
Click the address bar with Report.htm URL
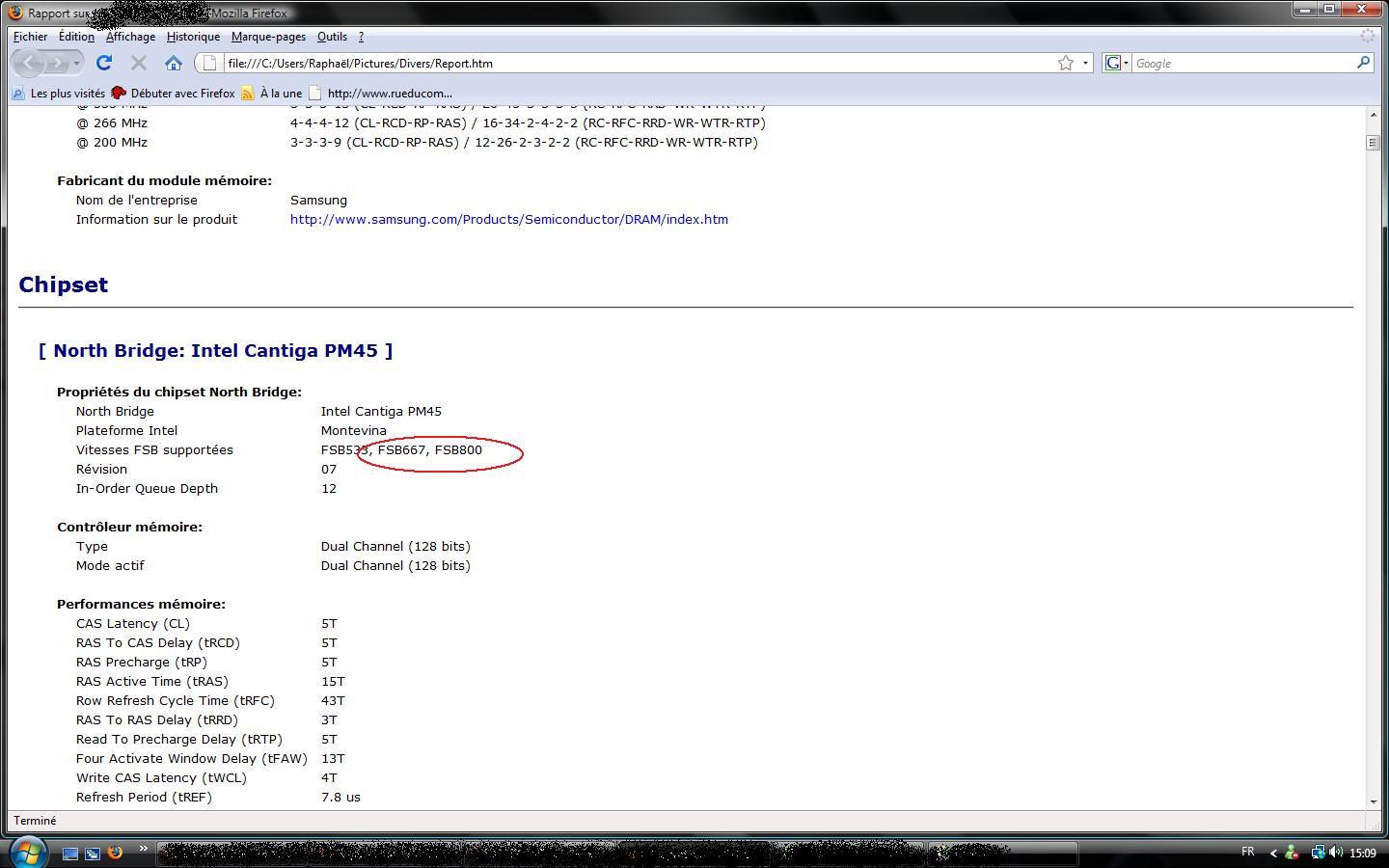point(637,63)
